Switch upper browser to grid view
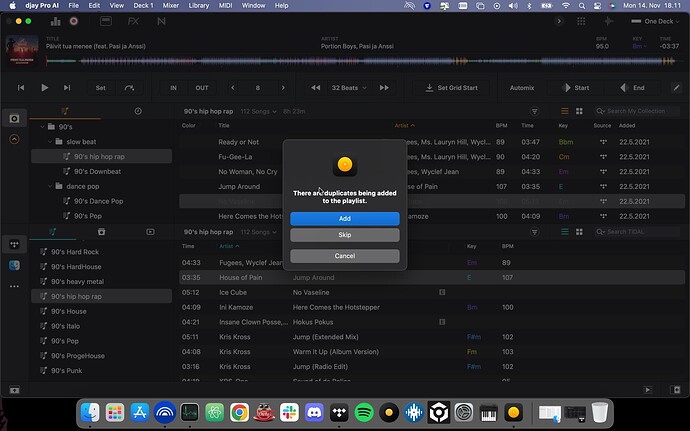 click(x=579, y=111)
